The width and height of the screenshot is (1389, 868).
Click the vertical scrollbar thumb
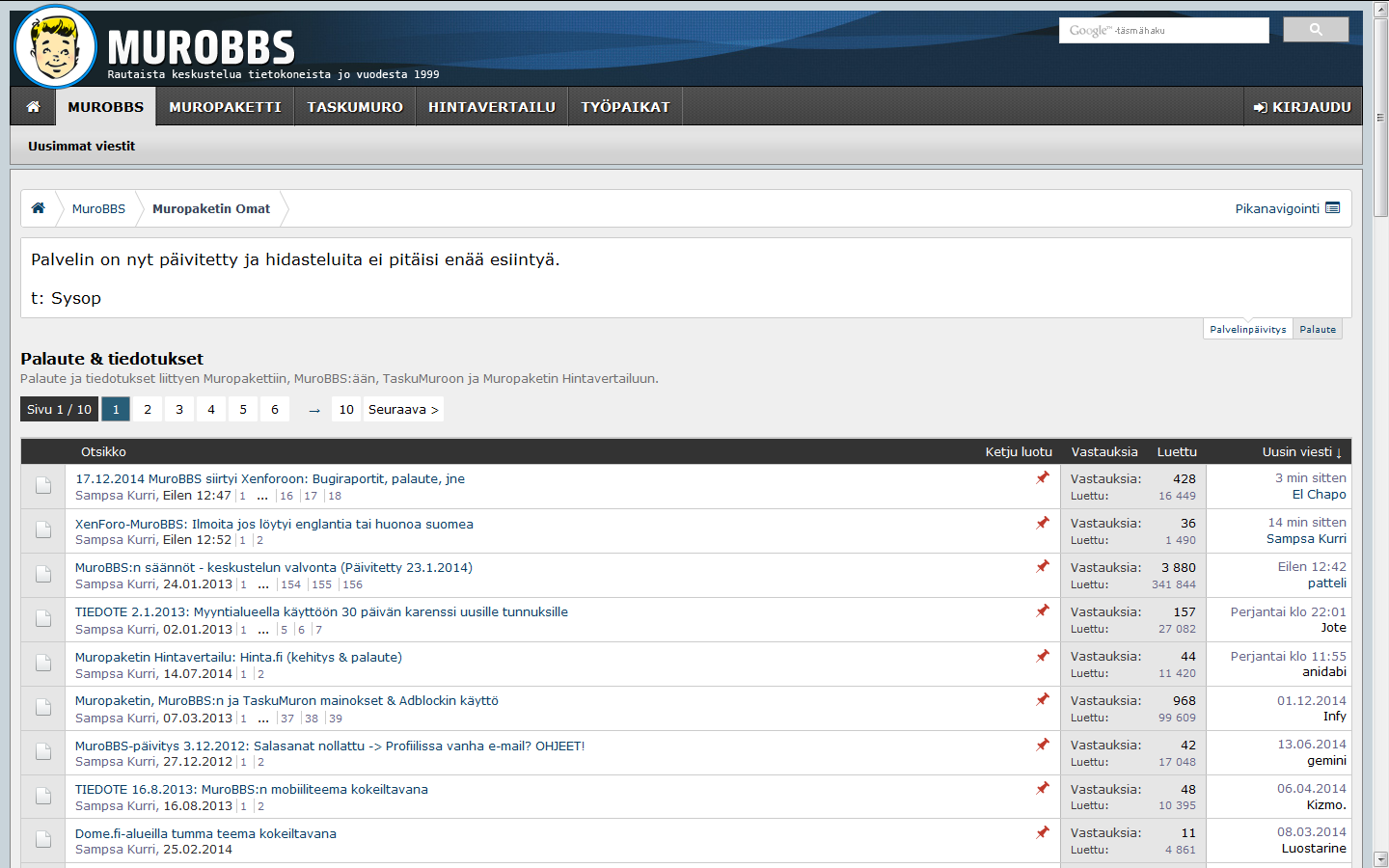click(1380, 116)
